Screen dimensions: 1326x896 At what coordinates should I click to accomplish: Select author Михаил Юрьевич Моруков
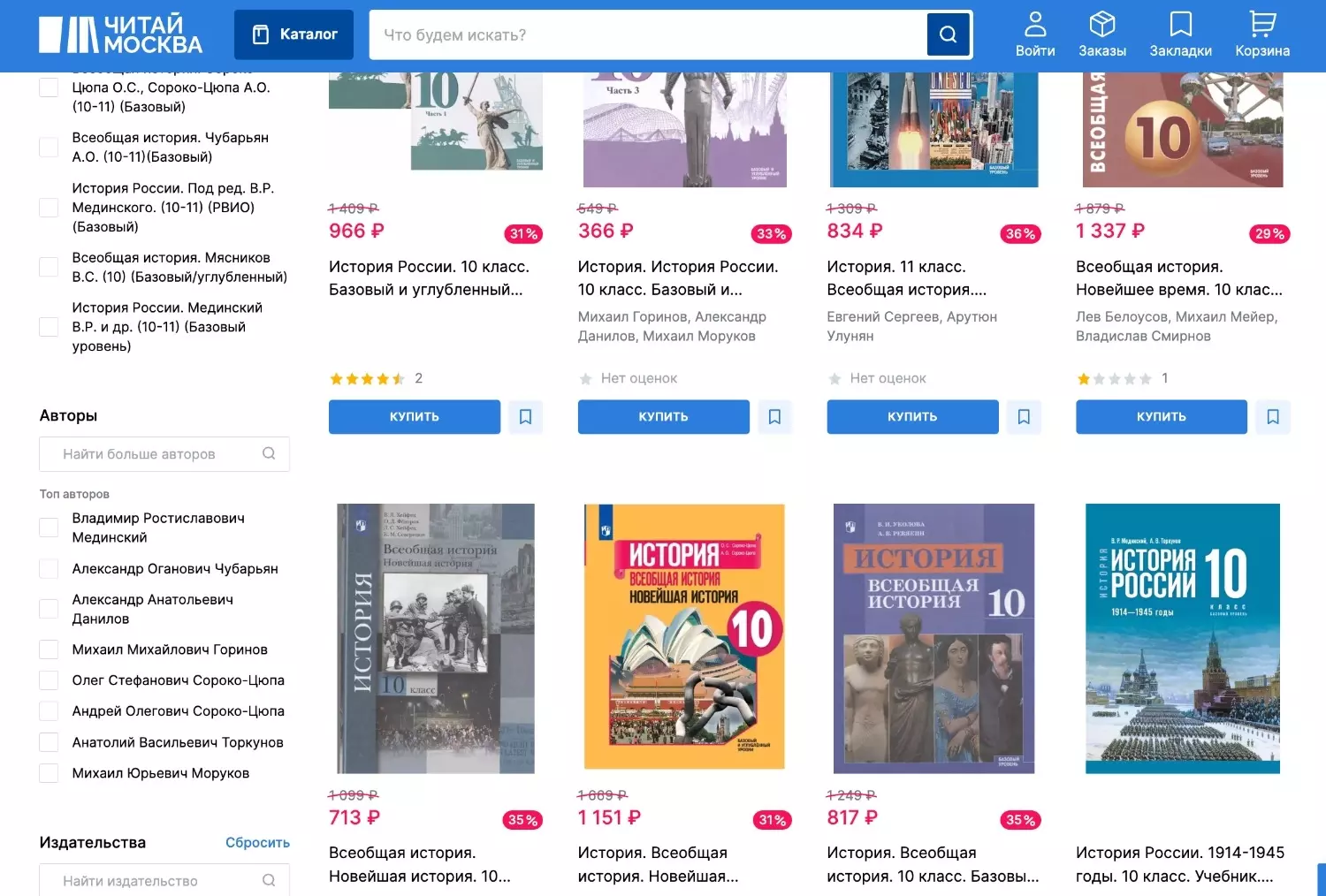(49, 773)
